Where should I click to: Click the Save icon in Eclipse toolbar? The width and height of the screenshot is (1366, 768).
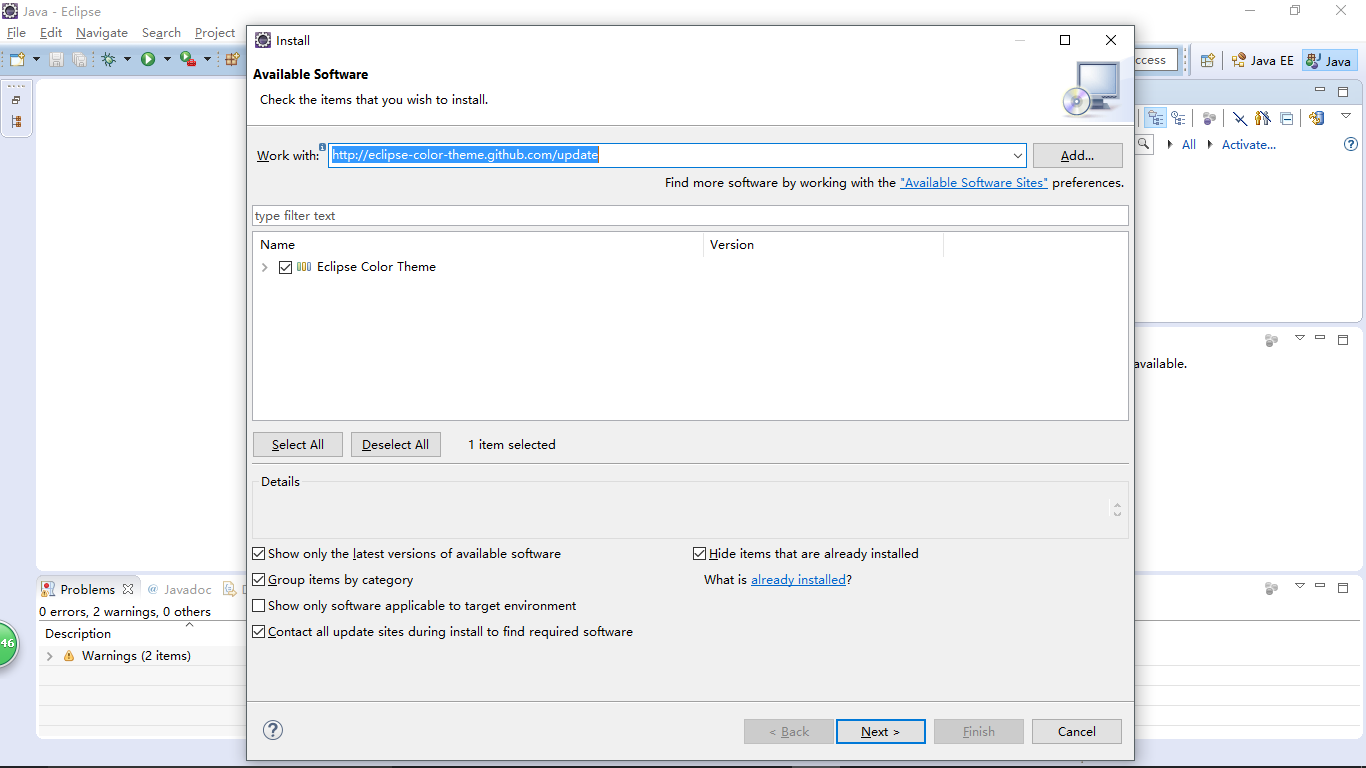tap(57, 60)
